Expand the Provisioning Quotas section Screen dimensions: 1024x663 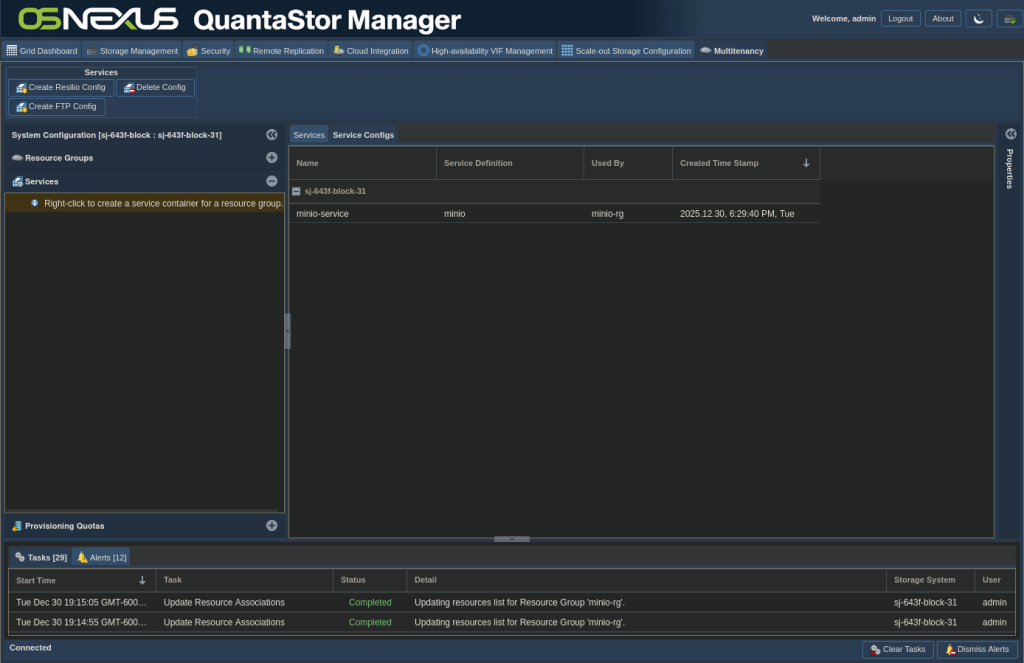tap(271, 526)
